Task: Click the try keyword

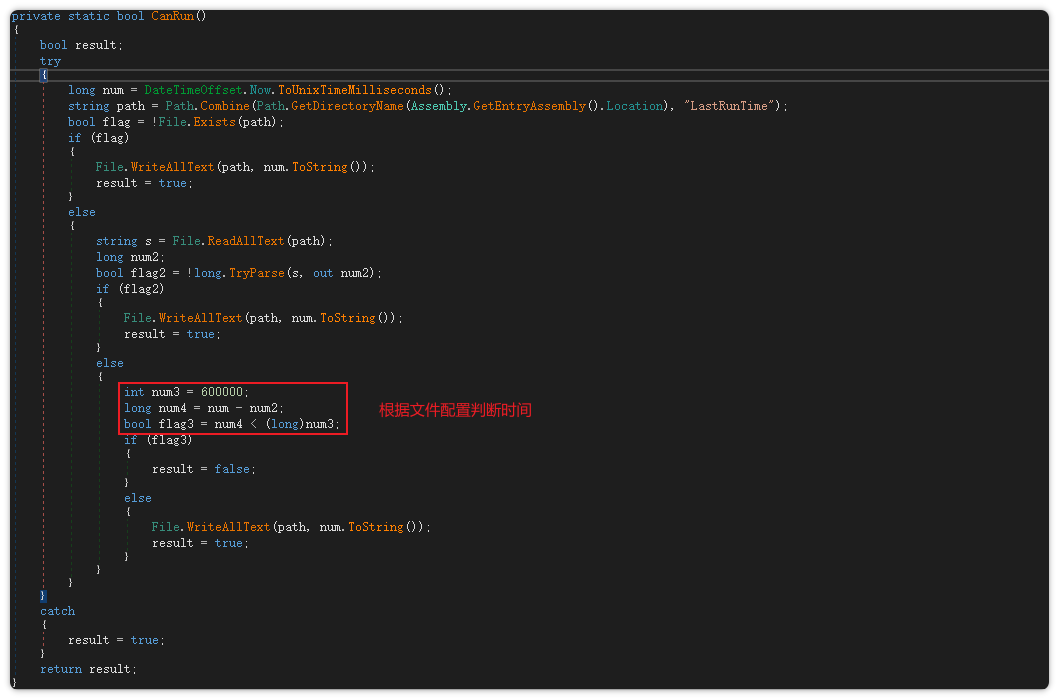Action: click(50, 61)
